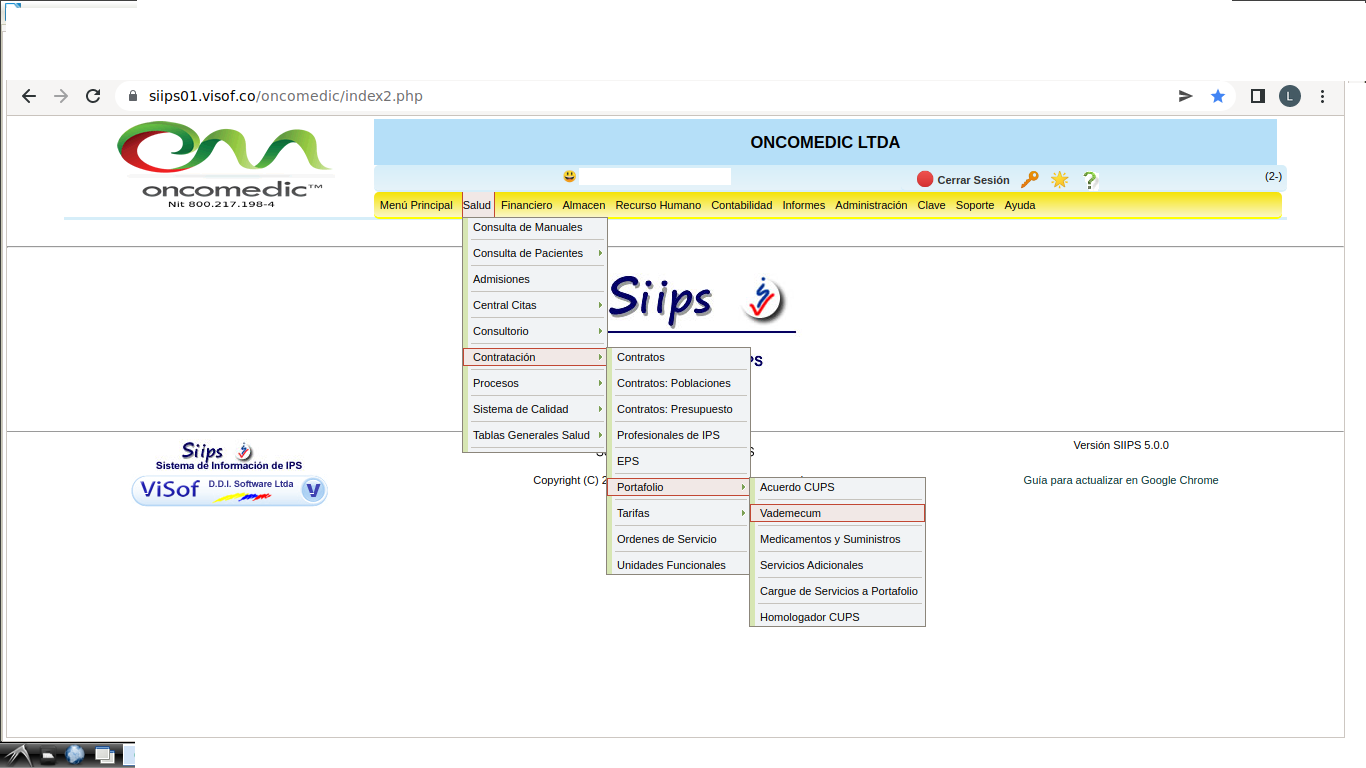Screen dimensions: 1366x768
Task: Expand the Tablas Generales Salud submenu
Action: (x=535, y=435)
